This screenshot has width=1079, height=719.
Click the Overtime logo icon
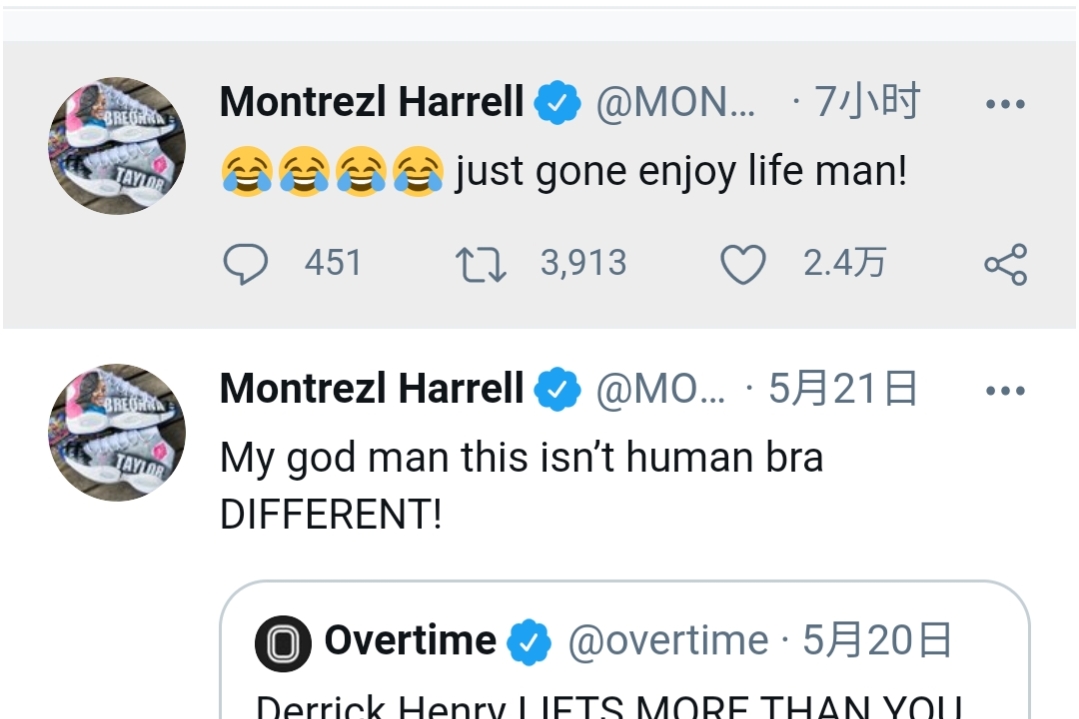click(x=282, y=642)
